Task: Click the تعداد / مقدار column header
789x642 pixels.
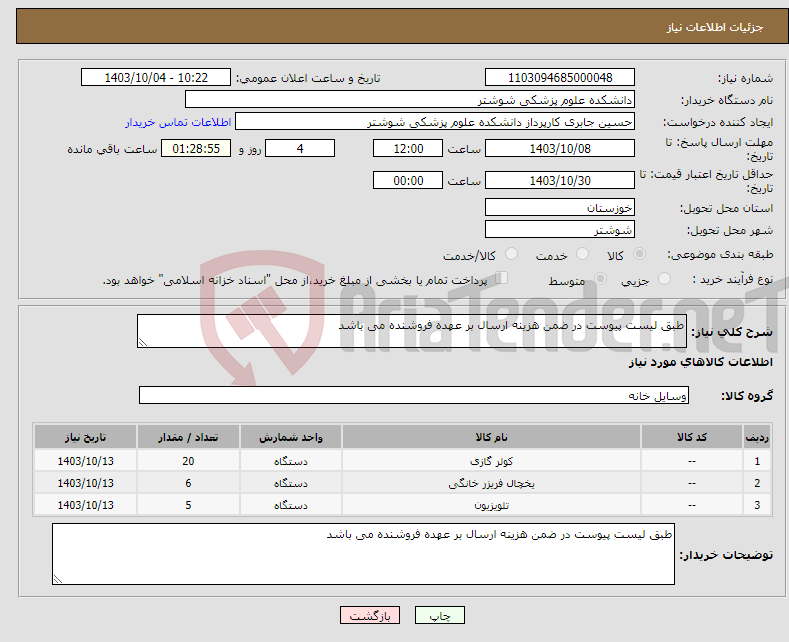Action: [188, 437]
